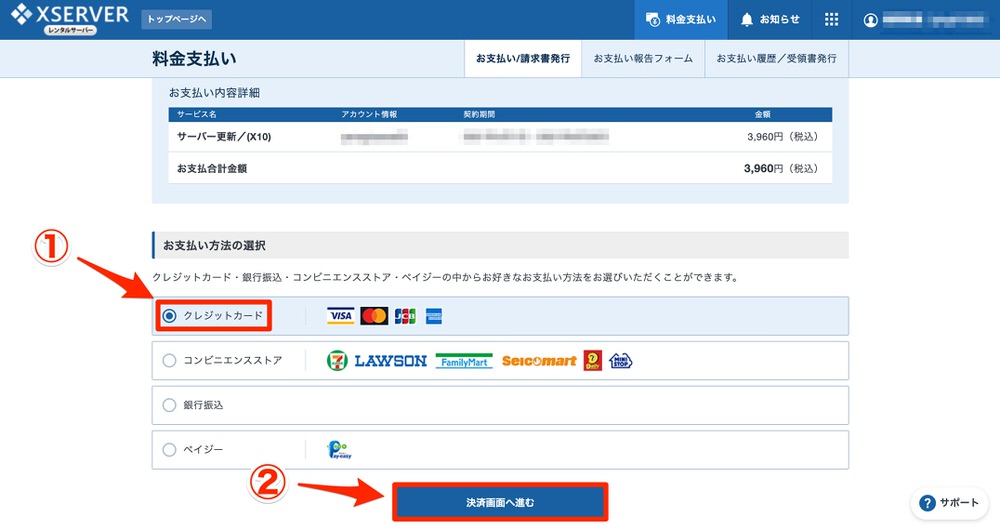Click お支払合計金額 label
This screenshot has width=1000, height=530.
tap(212, 168)
